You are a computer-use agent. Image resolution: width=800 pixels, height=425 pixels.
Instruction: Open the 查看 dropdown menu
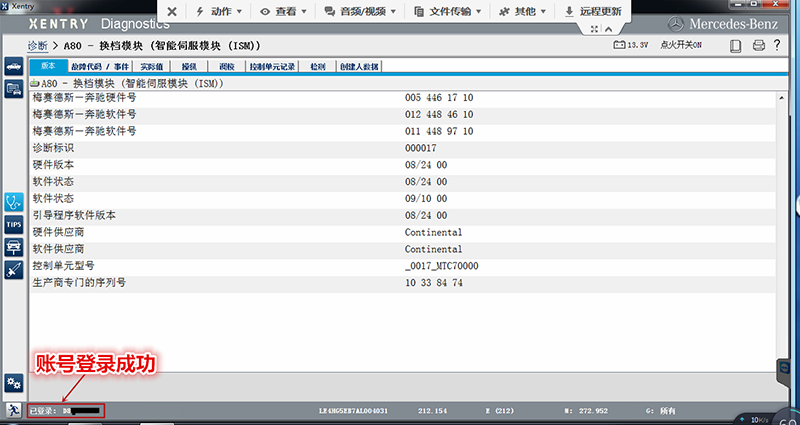283,11
